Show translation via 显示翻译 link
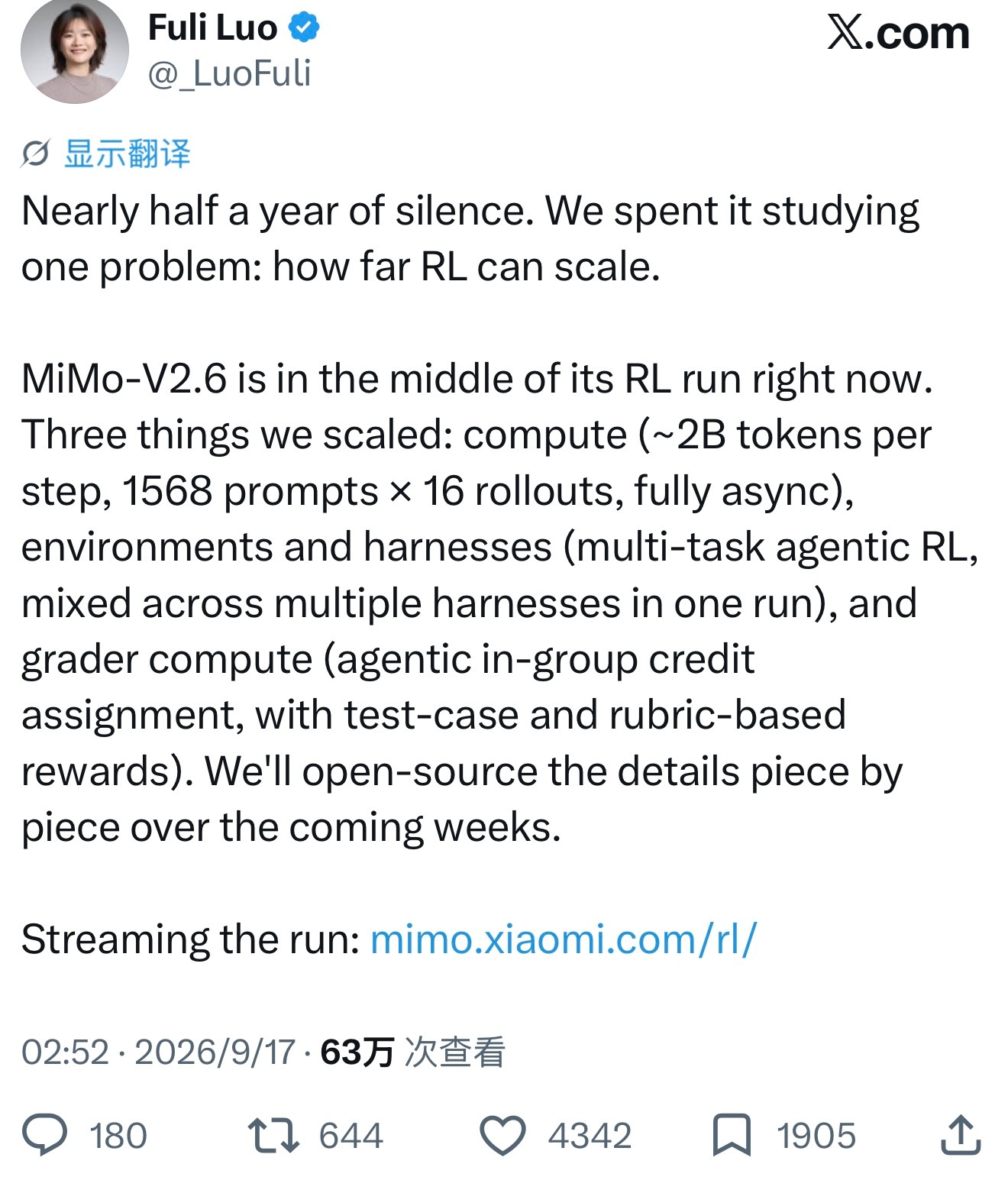 [127, 154]
